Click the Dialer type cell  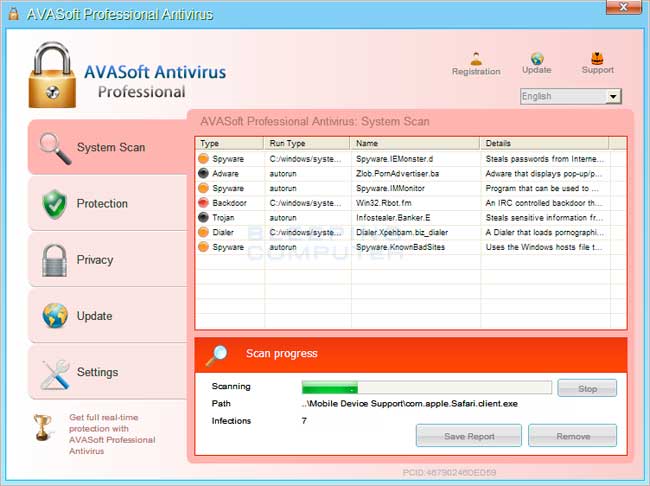tap(223, 232)
